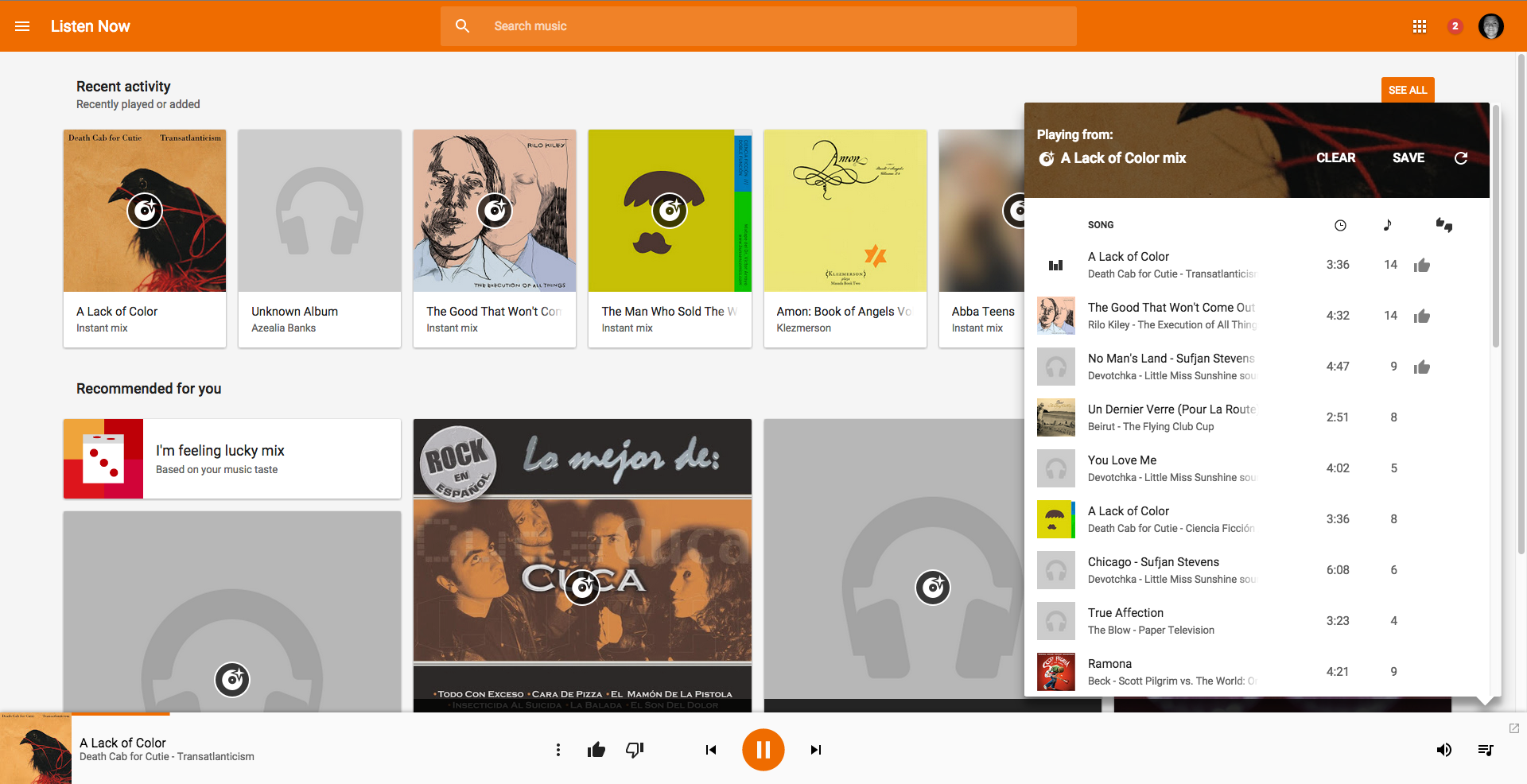Select You Love Me song in queue

1257,468
